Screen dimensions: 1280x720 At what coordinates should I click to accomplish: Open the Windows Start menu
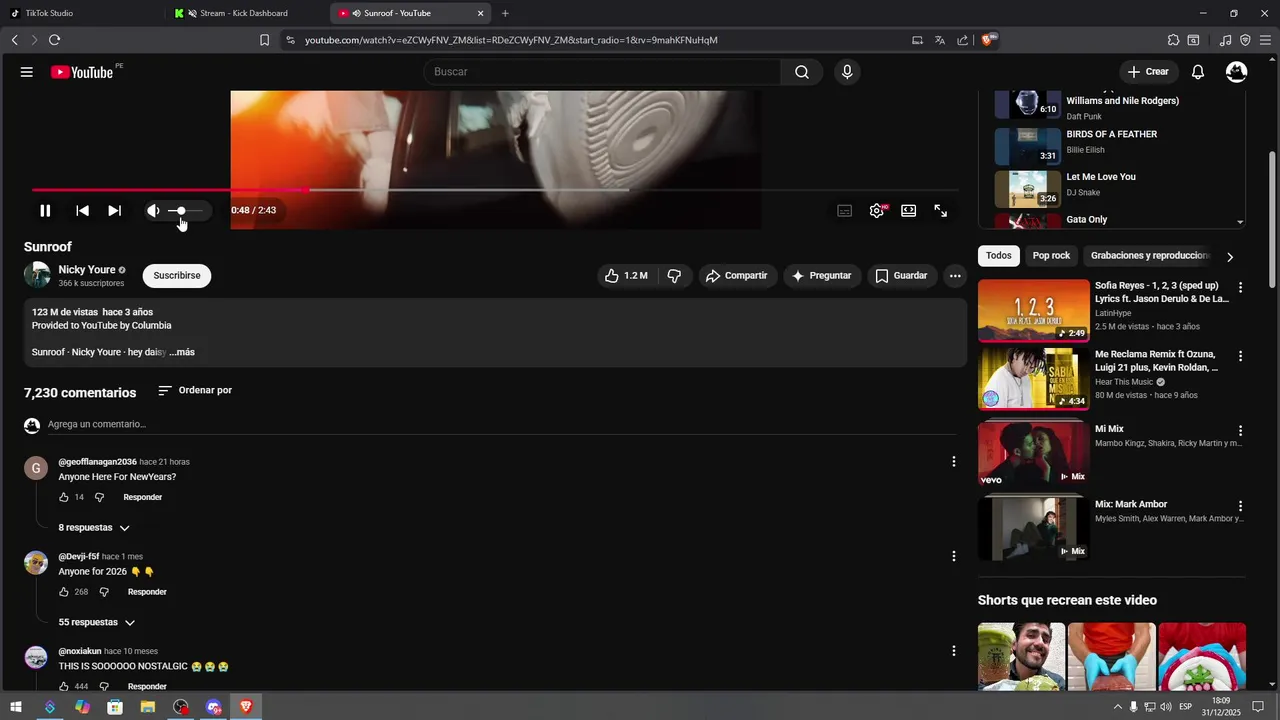click(x=16, y=707)
